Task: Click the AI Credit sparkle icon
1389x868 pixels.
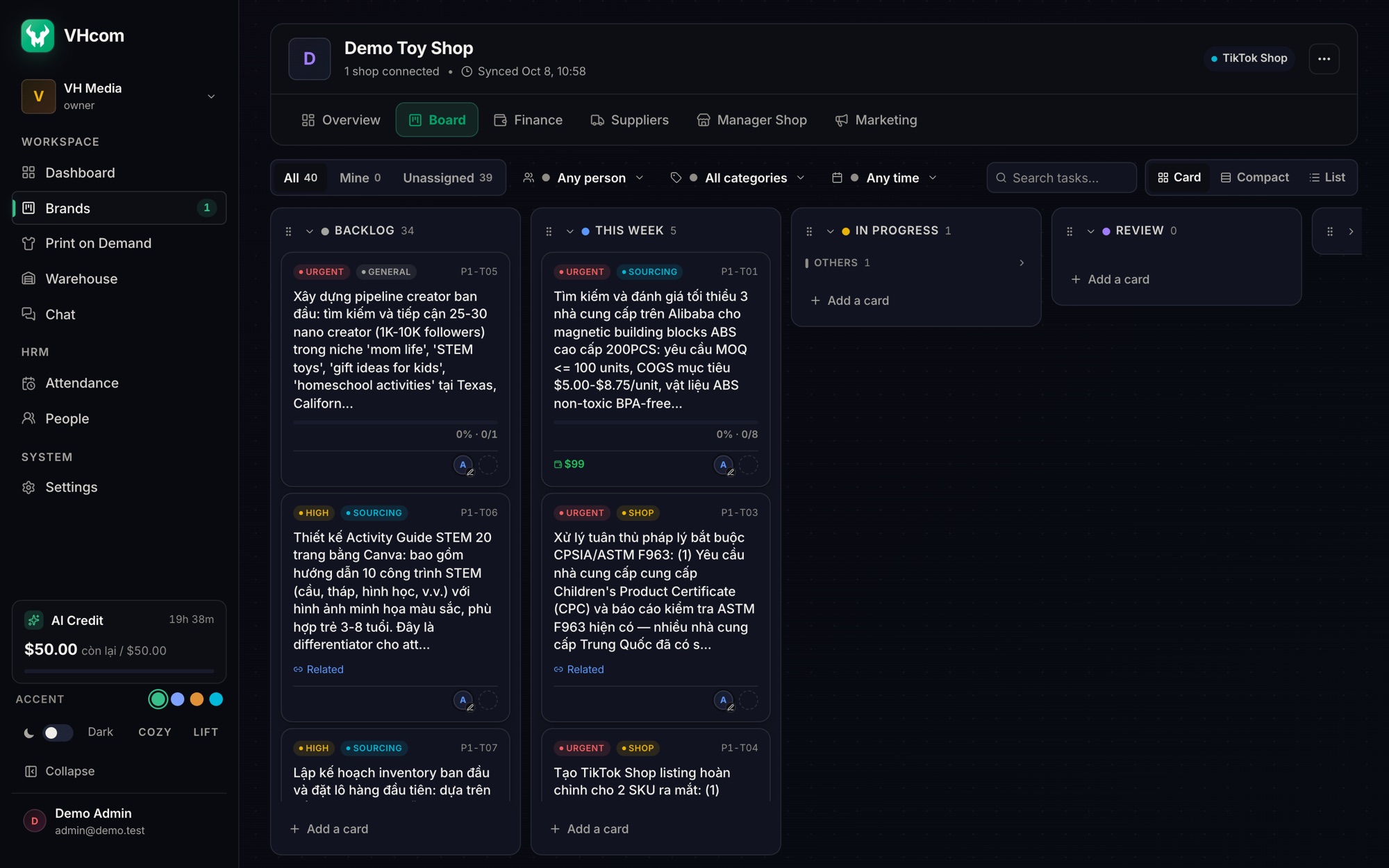Action: (33, 620)
